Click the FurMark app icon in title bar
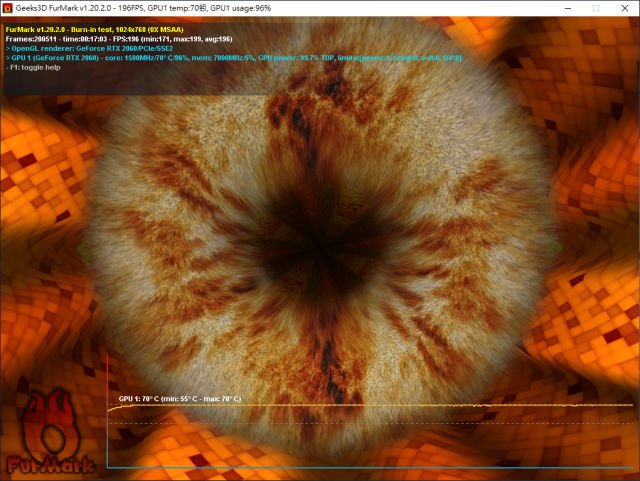 click(x=7, y=8)
